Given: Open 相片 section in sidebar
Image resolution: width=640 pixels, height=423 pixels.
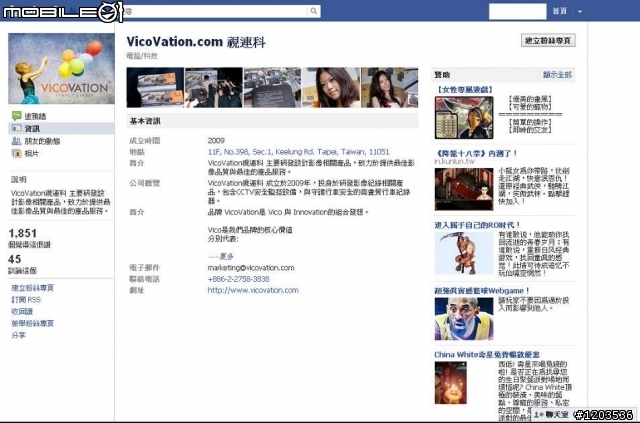Looking at the screenshot, I should point(32,154).
